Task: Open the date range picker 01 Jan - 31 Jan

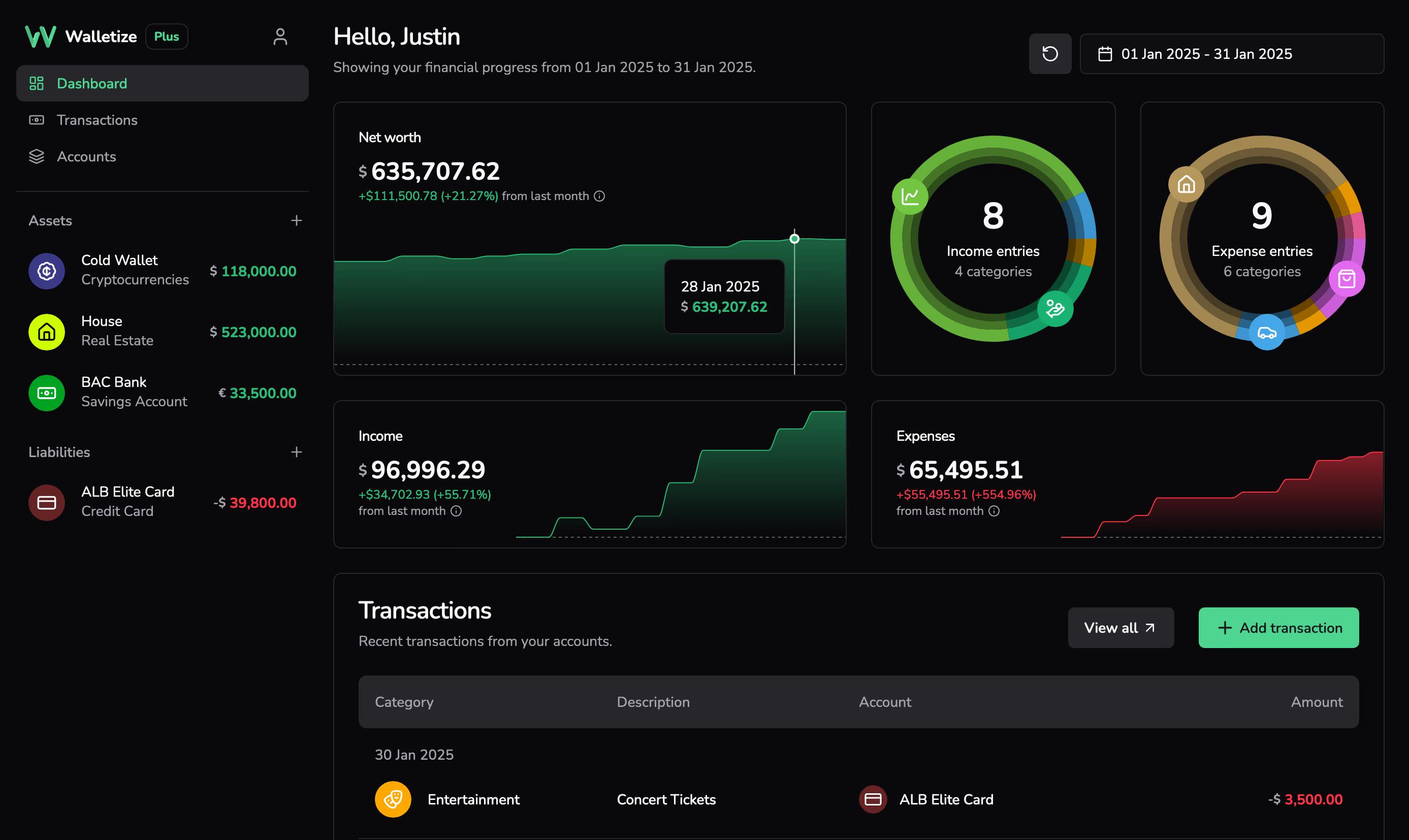Action: [x=1206, y=53]
